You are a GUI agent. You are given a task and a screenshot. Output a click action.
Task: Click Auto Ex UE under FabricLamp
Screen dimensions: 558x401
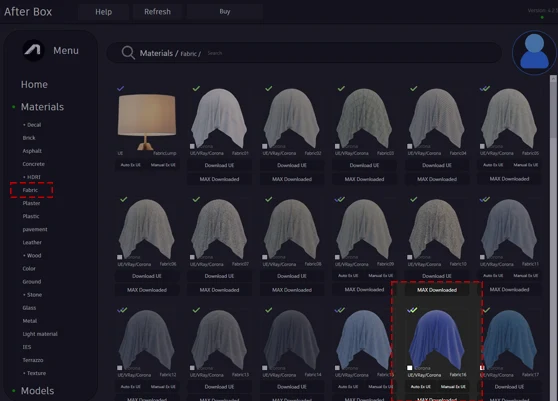[131, 165]
